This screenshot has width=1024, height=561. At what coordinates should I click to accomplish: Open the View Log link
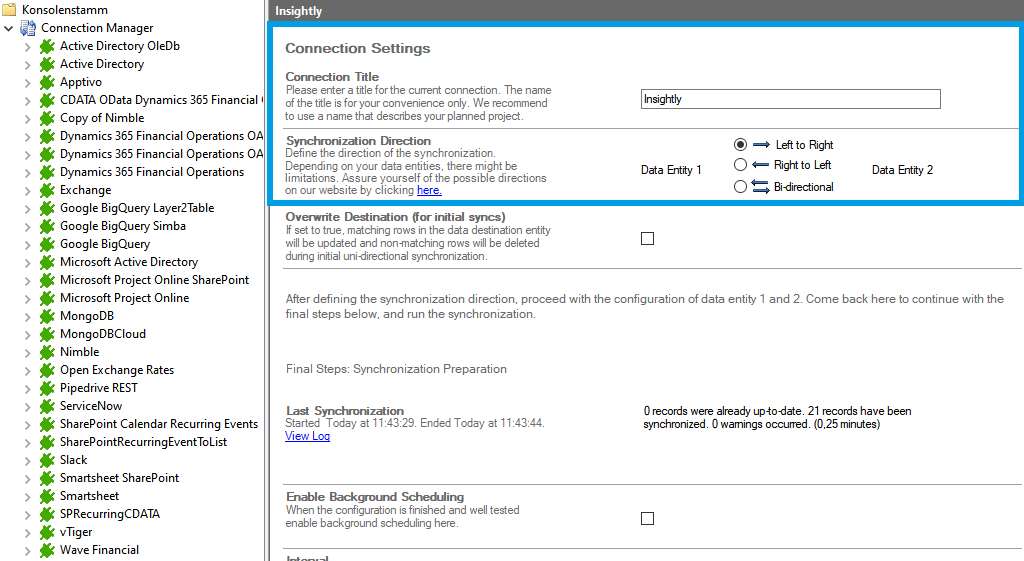[307, 436]
